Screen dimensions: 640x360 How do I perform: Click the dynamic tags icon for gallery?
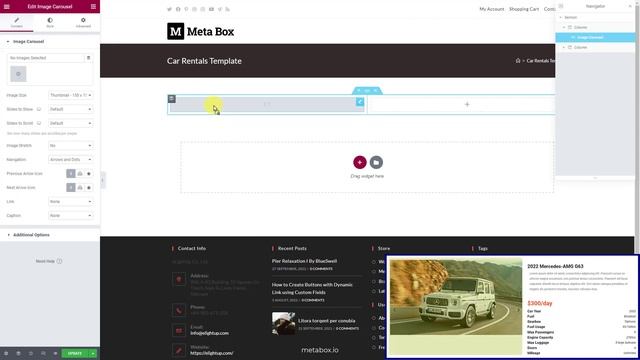(89, 58)
